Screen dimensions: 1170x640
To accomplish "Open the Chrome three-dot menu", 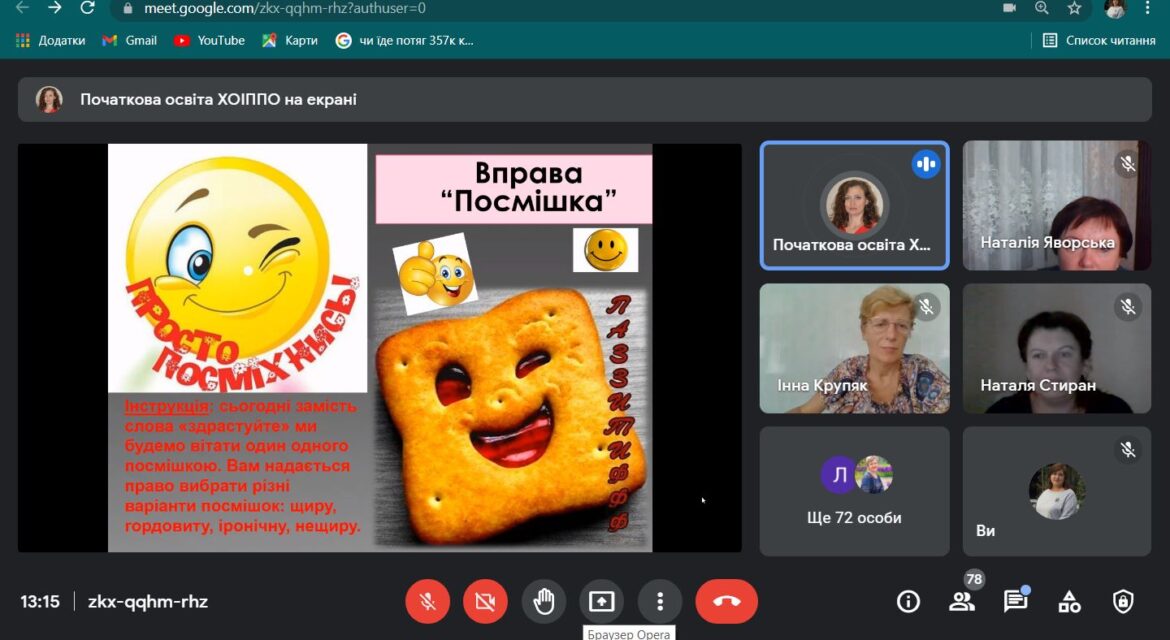I will [1148, 8].
